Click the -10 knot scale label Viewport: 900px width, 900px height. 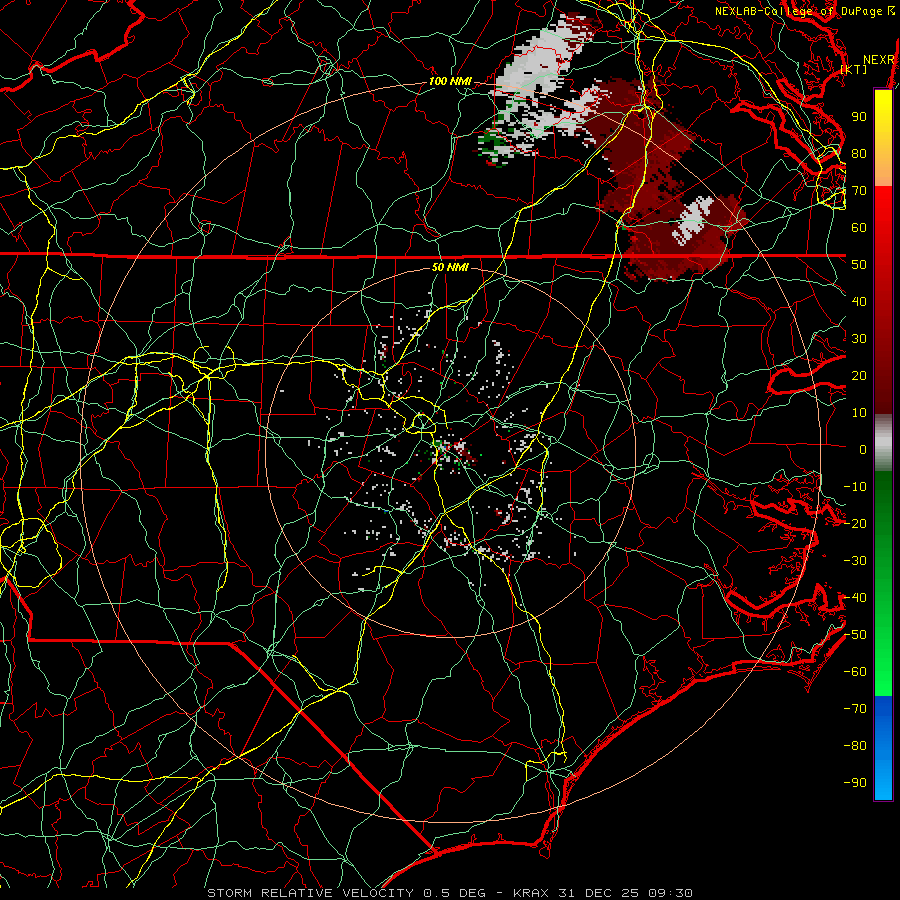coord(855,487)
